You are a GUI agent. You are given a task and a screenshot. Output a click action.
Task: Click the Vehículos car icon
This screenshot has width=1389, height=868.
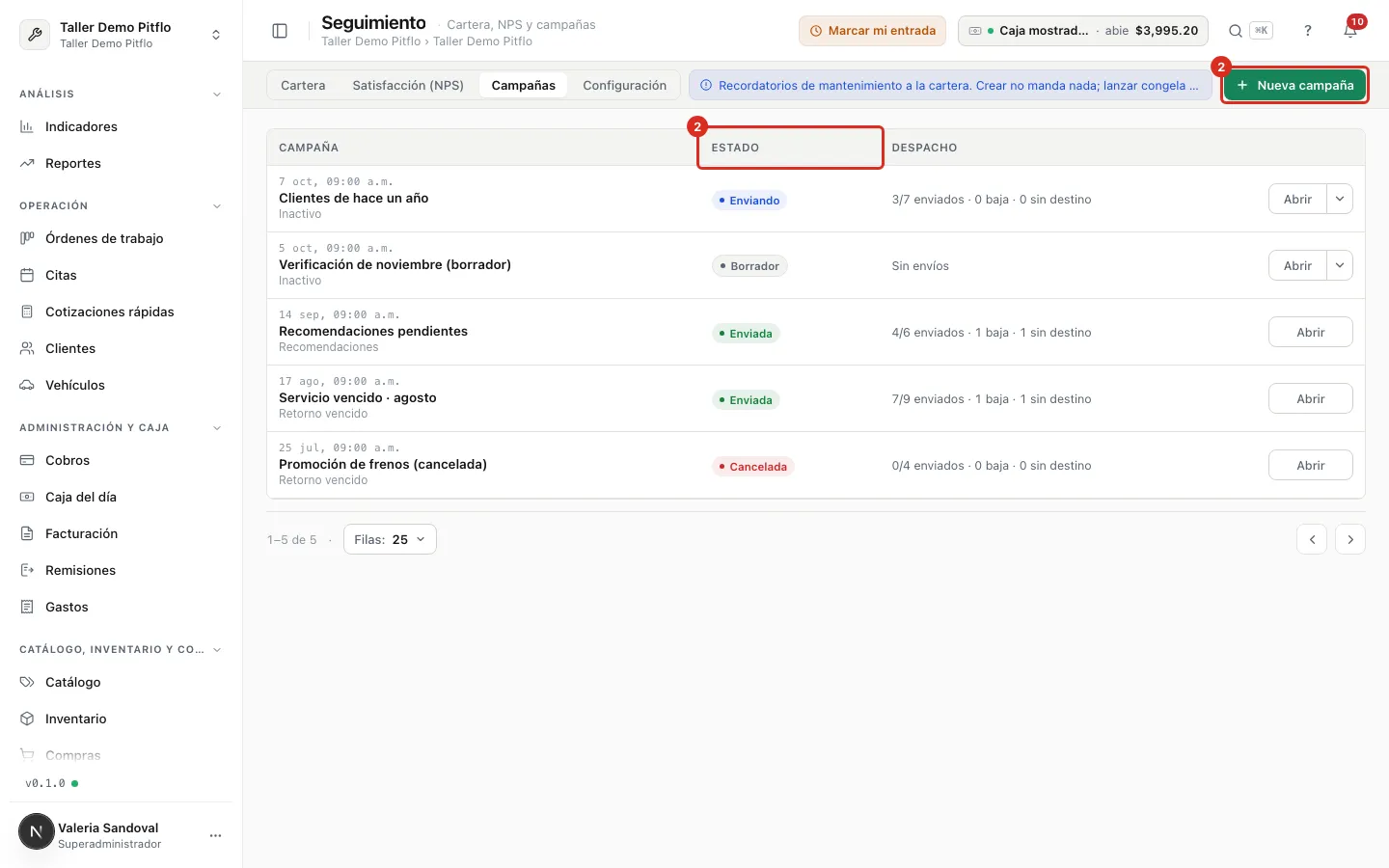point(27,385)
